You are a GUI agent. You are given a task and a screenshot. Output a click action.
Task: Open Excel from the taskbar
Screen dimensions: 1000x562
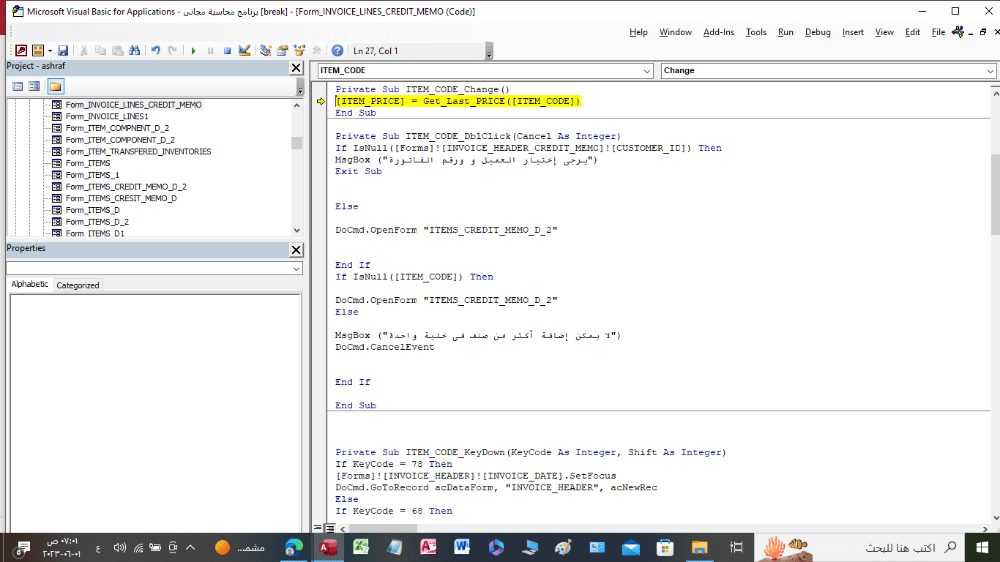click(x=361, y=547)
